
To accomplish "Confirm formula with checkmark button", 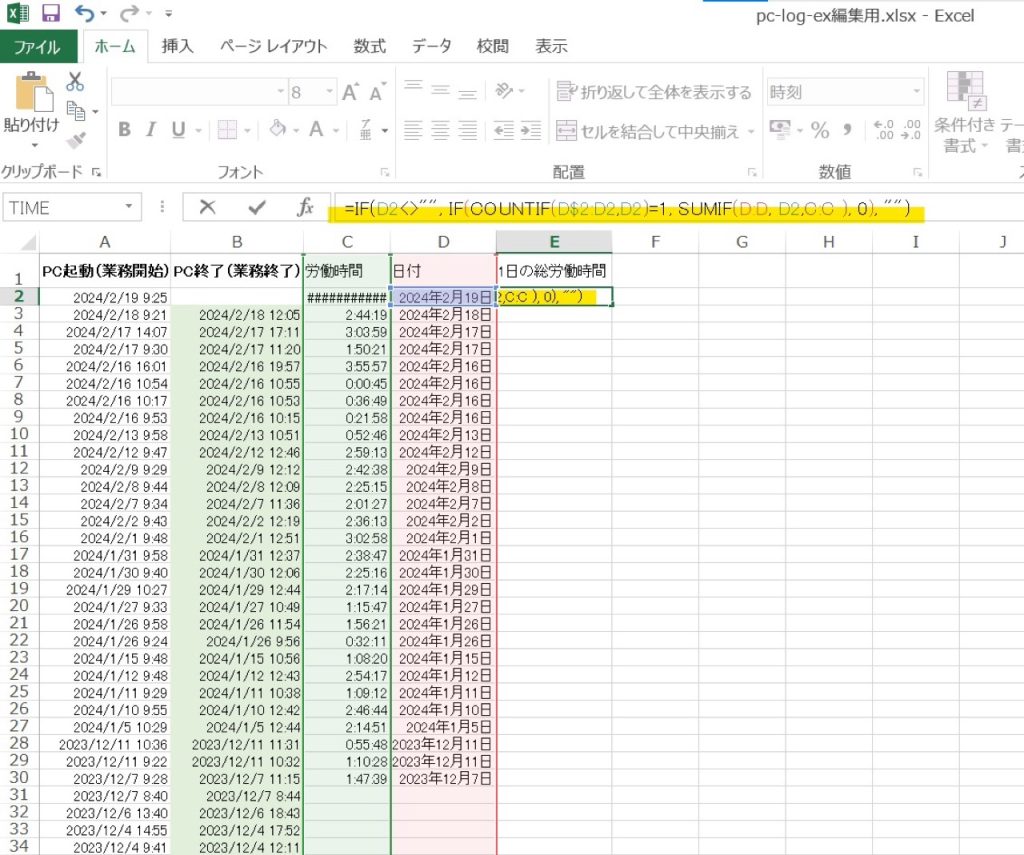I will (257, 207).
